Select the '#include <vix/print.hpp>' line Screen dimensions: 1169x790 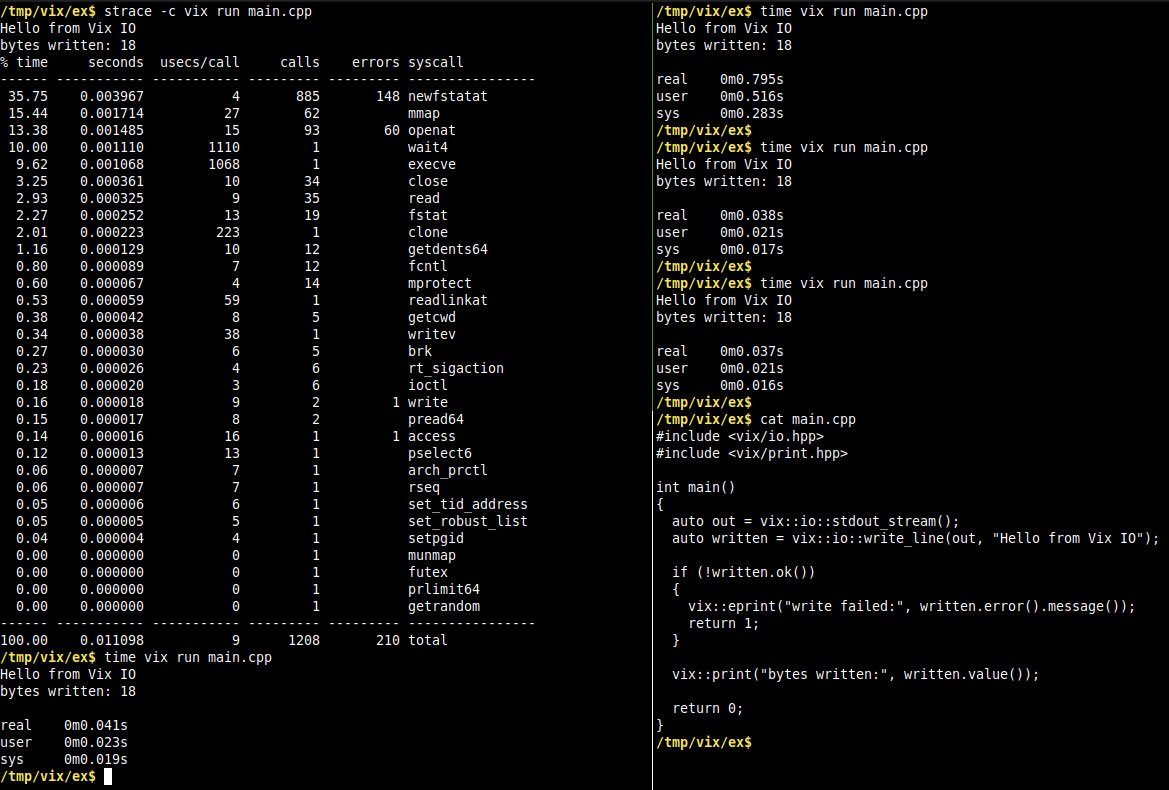(x=752, y=453)
